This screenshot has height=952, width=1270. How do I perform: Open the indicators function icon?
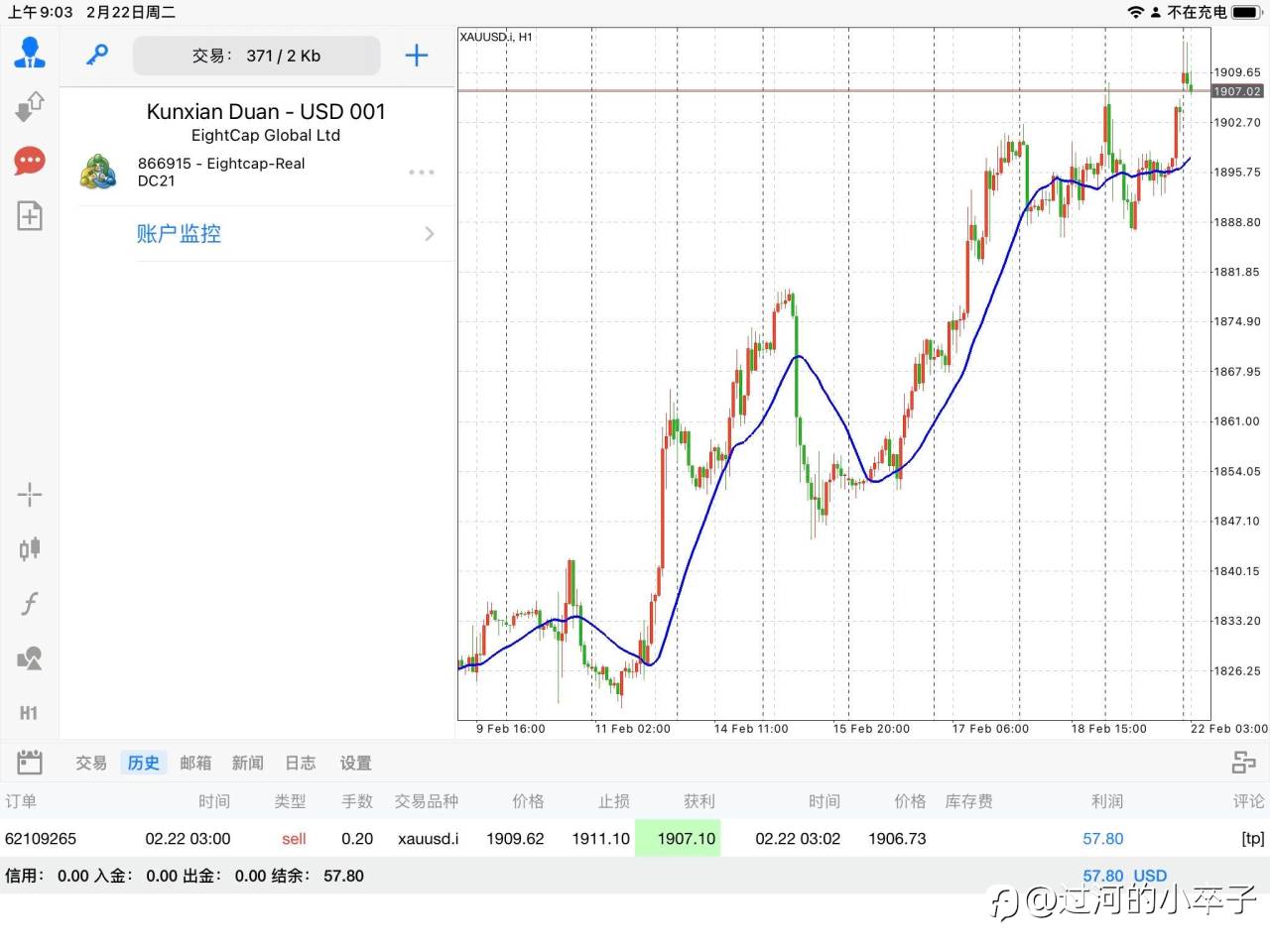[x=30, y=603]
